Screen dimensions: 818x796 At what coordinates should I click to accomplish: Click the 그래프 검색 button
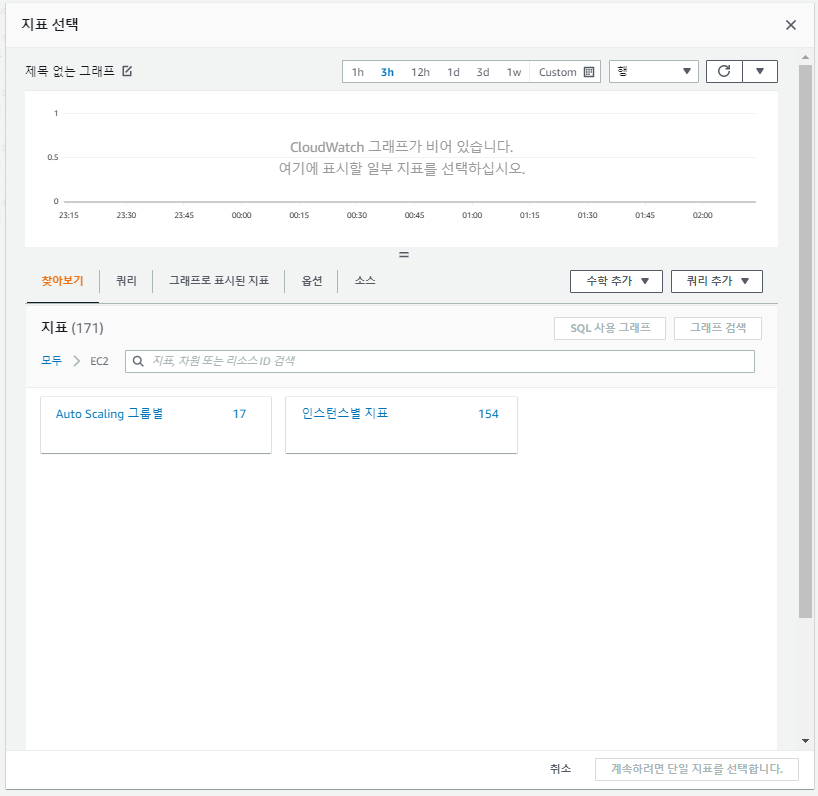[718, 329]
